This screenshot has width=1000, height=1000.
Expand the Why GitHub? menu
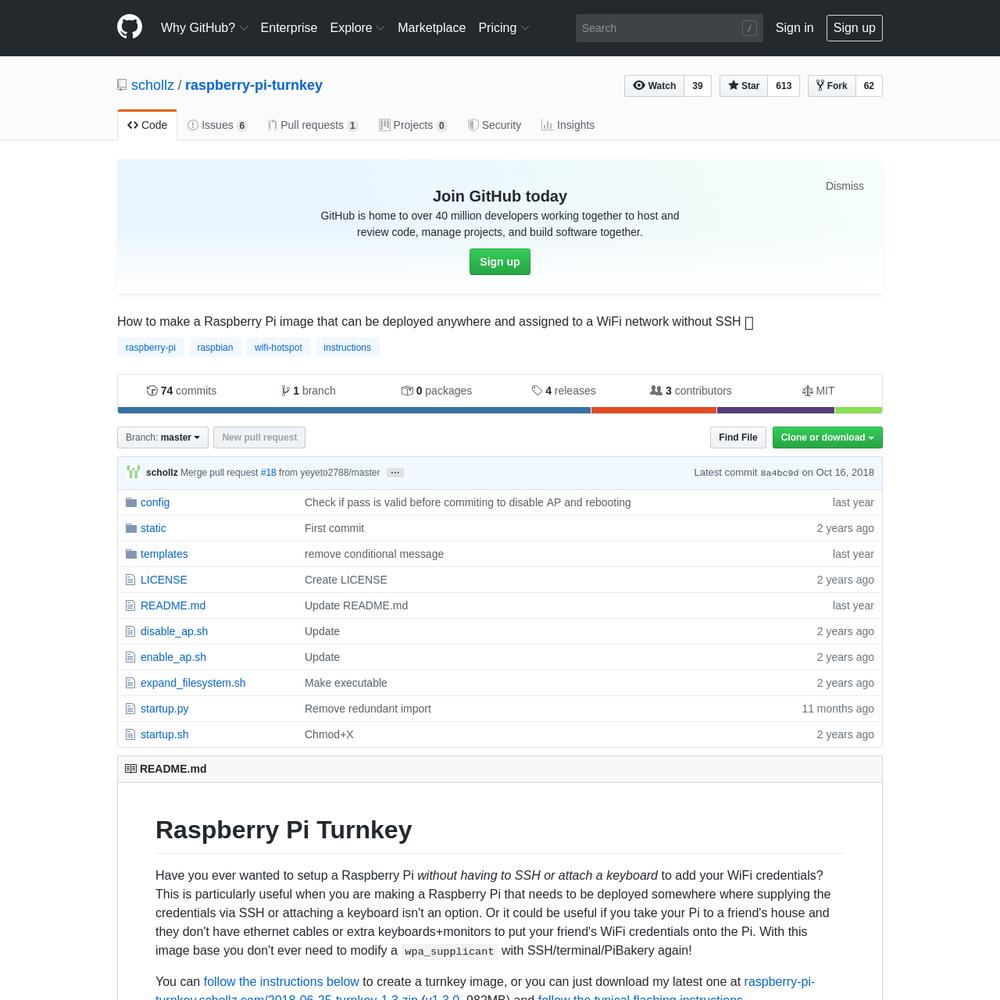tap(204, 27)
